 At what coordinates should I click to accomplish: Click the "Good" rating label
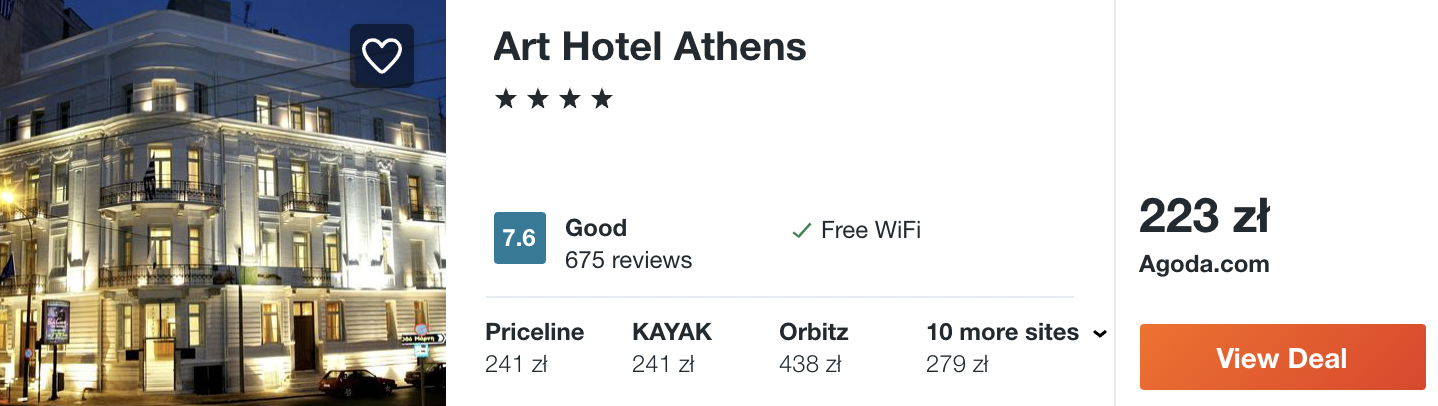(x=596, y=228)
